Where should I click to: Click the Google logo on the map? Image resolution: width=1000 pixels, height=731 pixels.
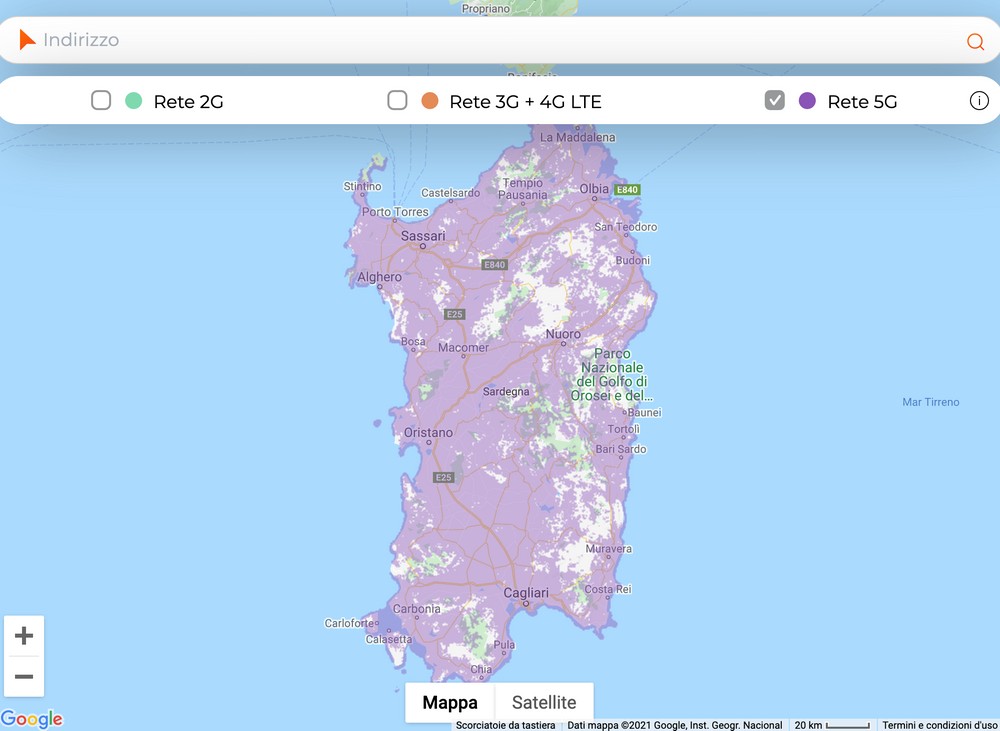[x=32, y=719]
